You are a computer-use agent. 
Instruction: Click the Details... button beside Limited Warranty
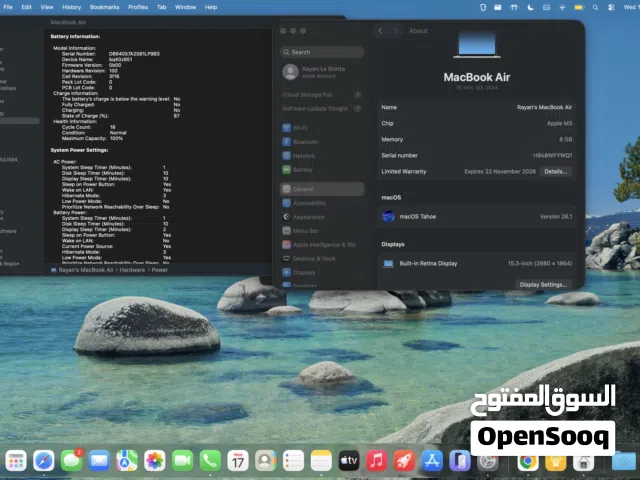pos(556,171)
